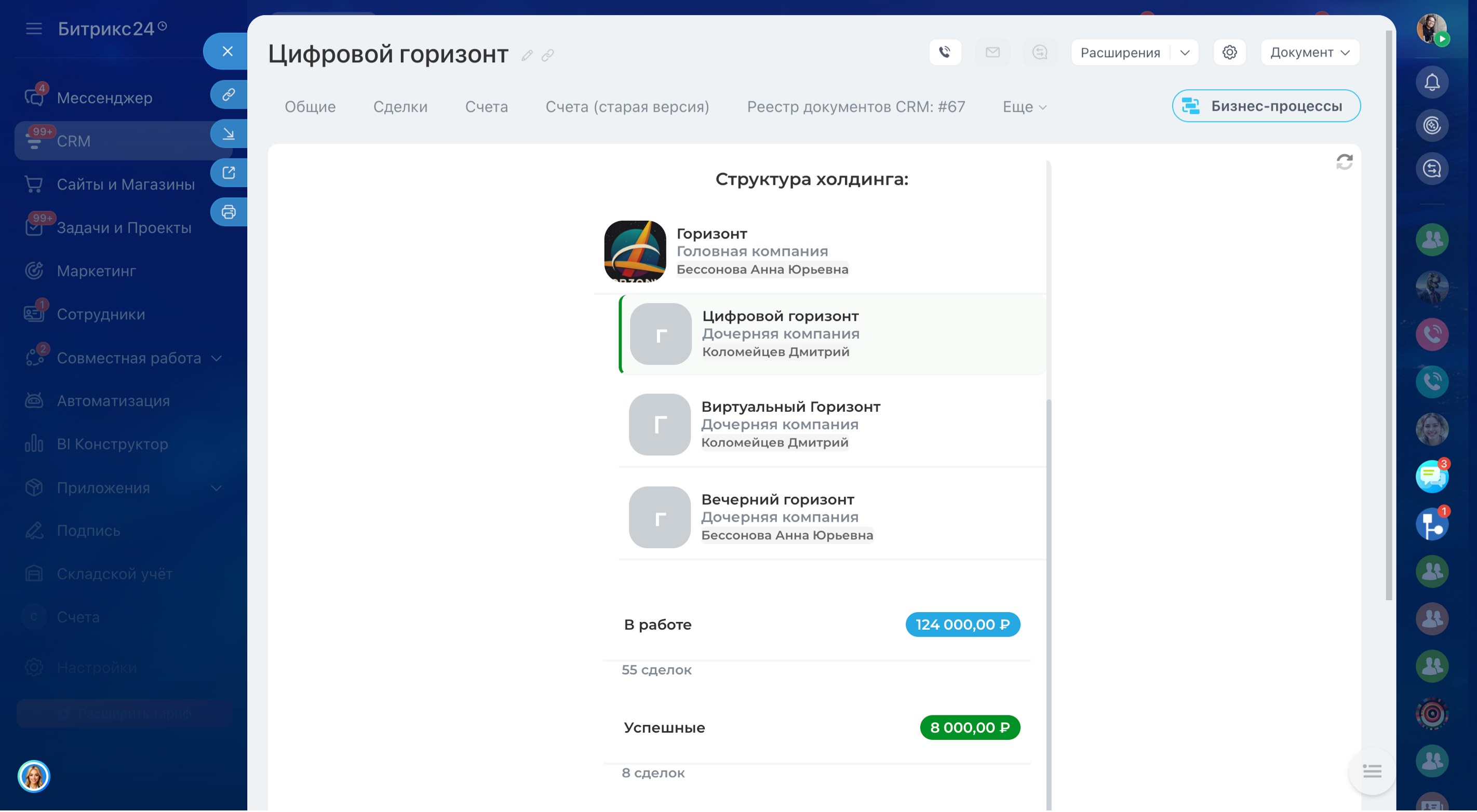
Task: Open the Счета tab
Action: coord(486,106)
